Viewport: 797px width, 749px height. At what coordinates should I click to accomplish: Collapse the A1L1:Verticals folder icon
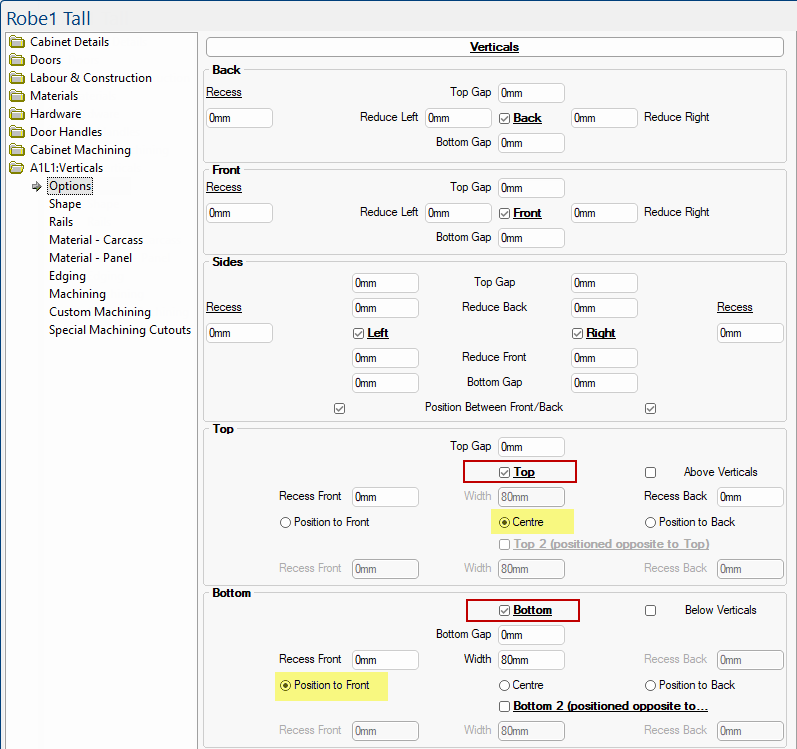tap(17, 168)
